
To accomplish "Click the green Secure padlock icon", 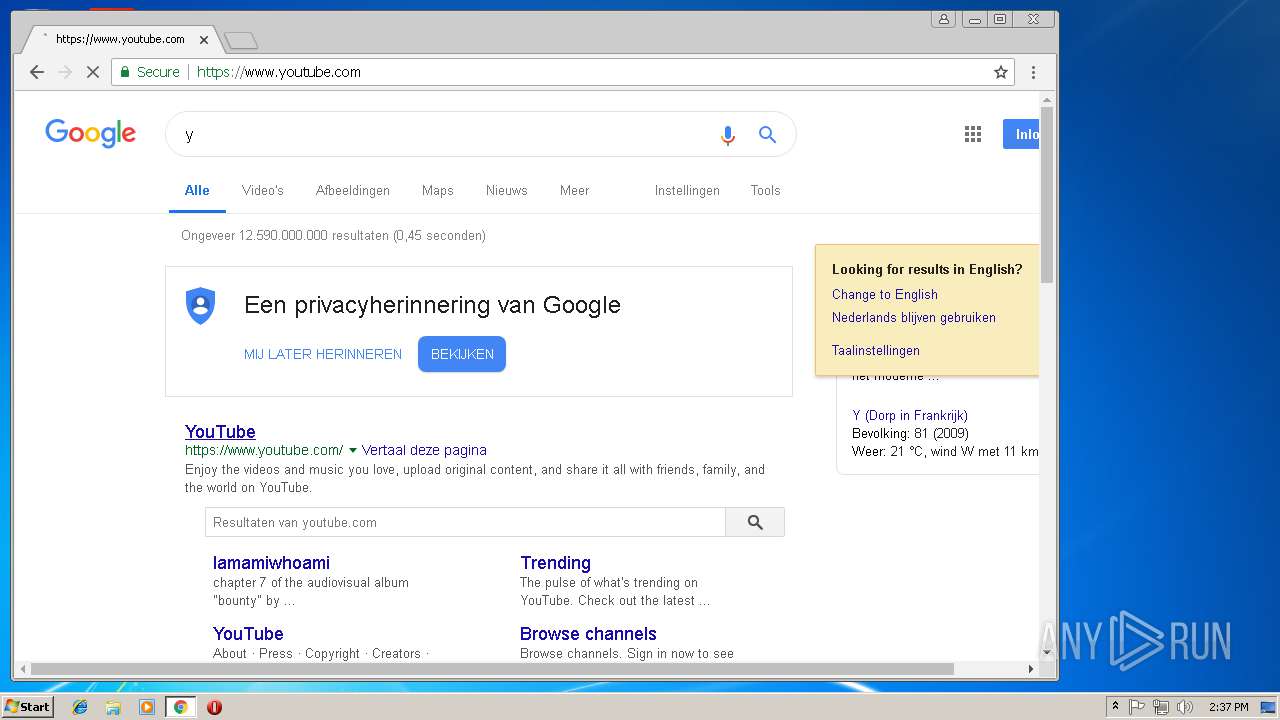I will click(125, 72).
